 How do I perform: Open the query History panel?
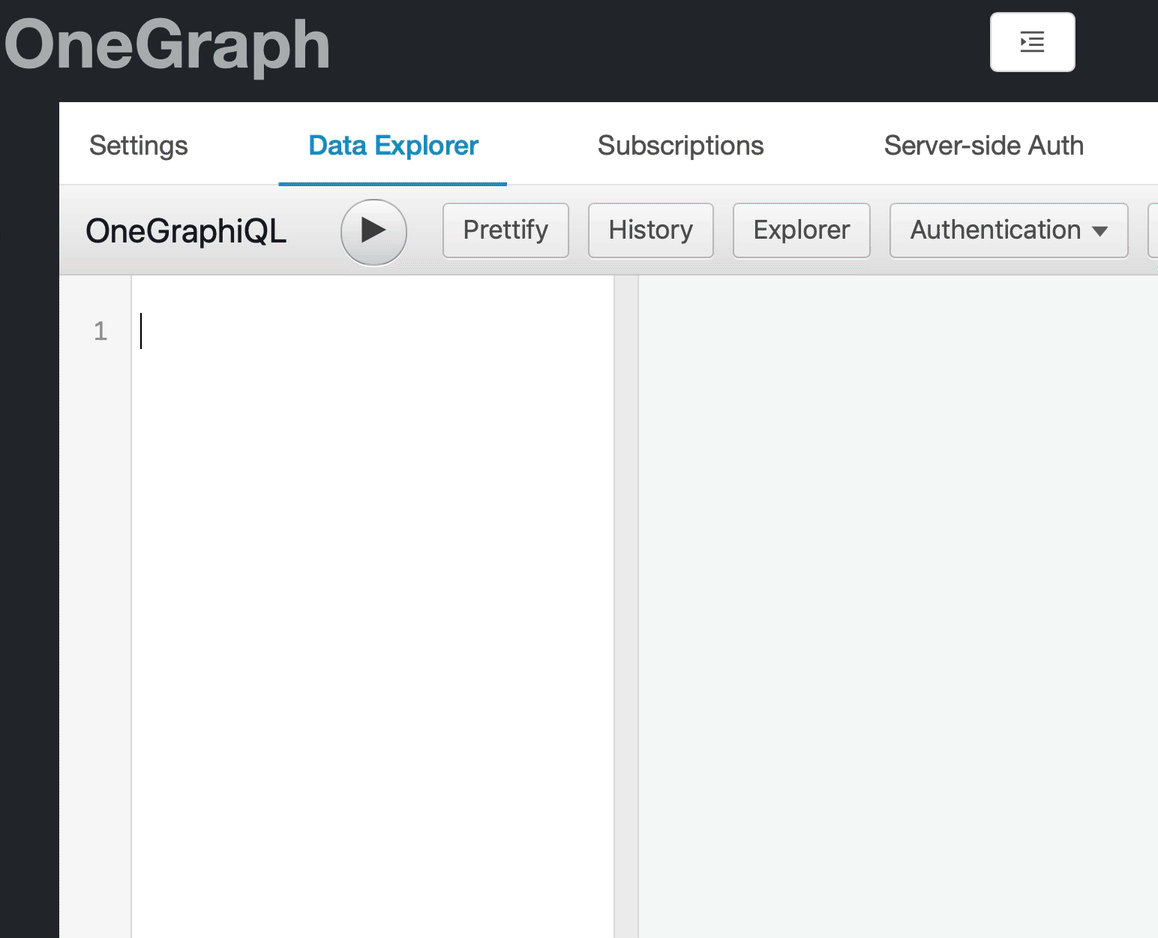(x=650, y=230)
